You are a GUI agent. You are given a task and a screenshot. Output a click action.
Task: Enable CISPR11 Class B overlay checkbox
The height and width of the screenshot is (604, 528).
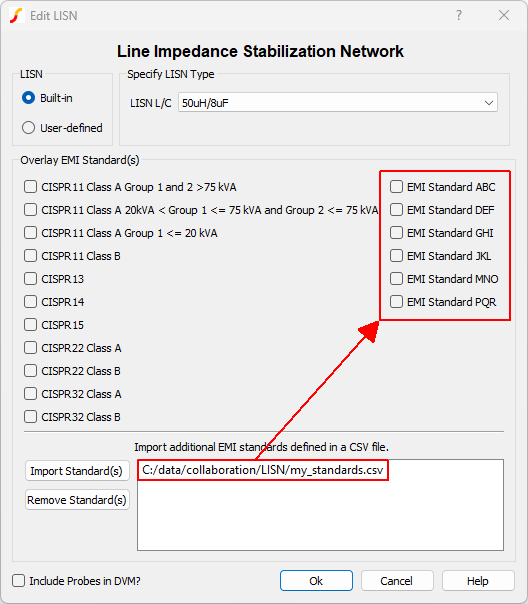[30, 256]
